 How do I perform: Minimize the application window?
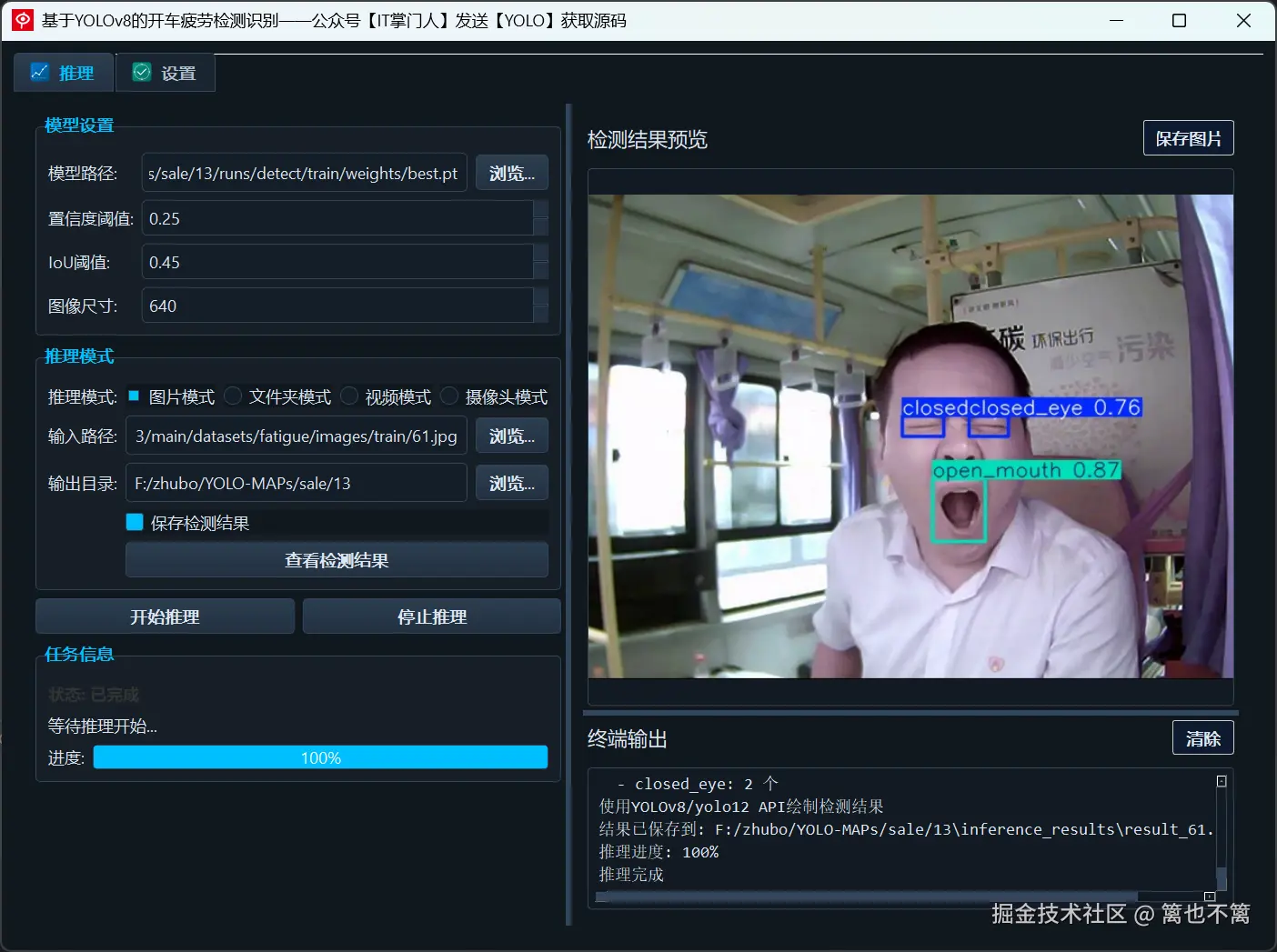point(1117,20)
